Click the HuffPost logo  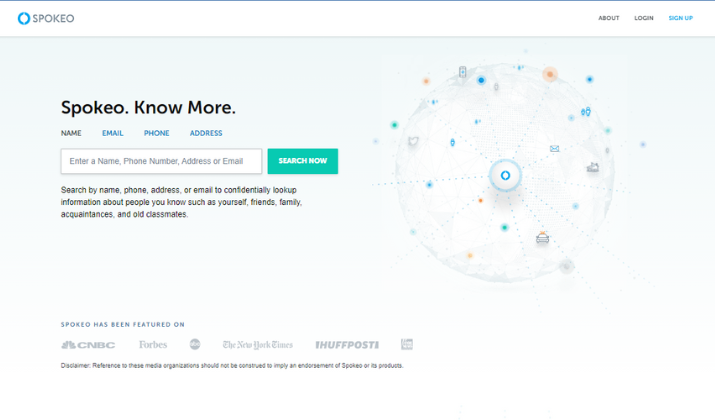pyautogui.click(x=347, y=345)
